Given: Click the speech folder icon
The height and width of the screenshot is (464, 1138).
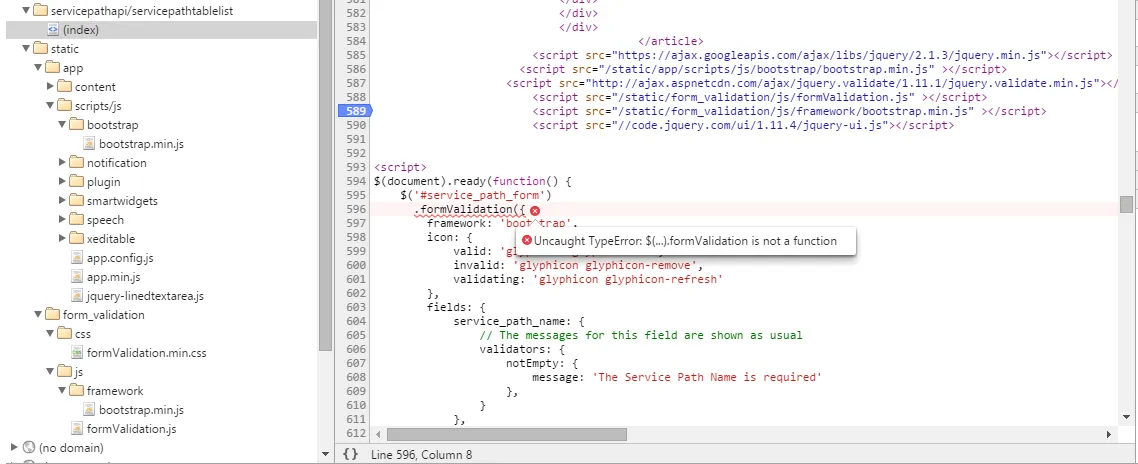Looking at the screenshot, I should (x=76, y=219).
